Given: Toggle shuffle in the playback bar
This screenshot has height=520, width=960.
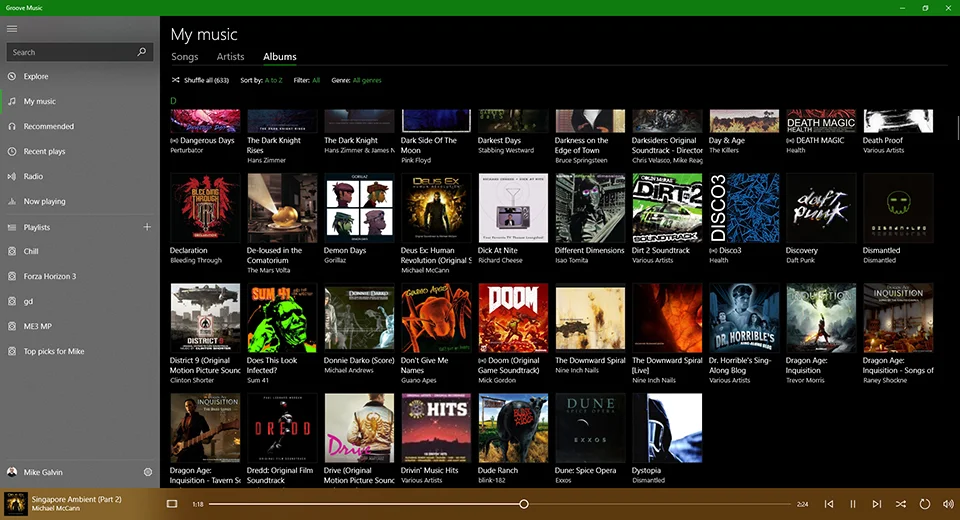Looking at the screenshot, I should 901,504.
